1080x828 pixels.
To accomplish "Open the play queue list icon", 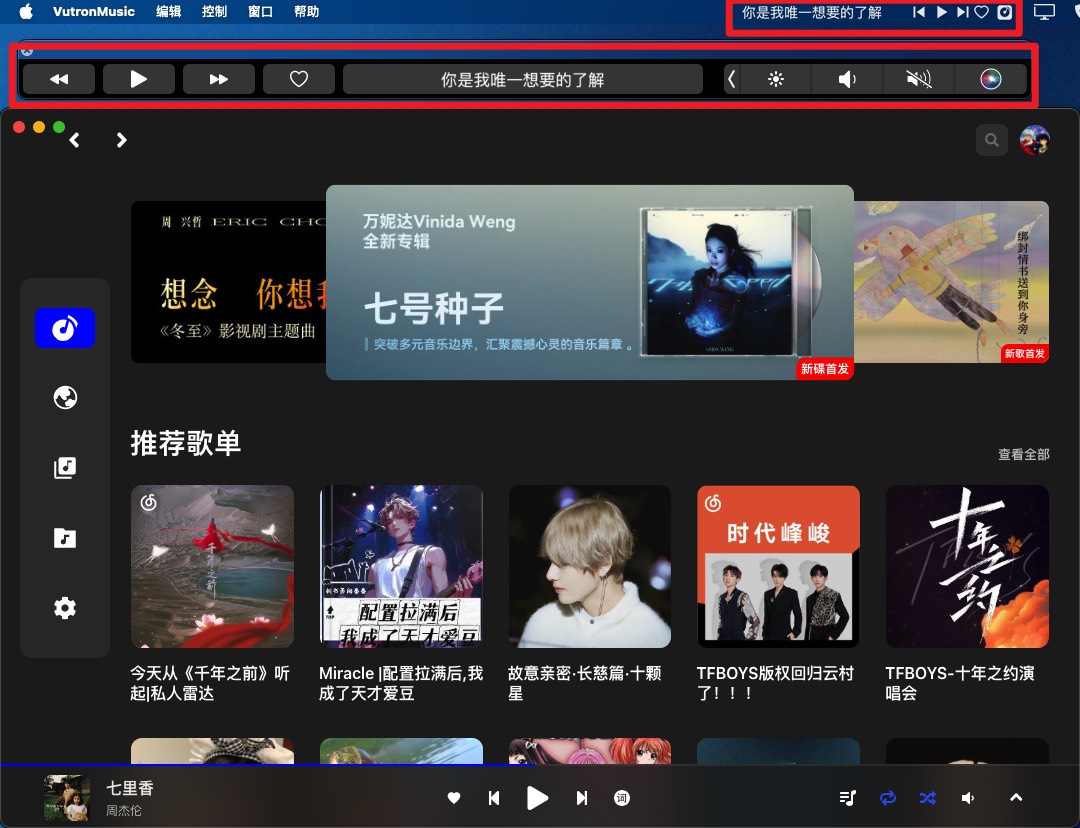I will click(x=847, y=798).
